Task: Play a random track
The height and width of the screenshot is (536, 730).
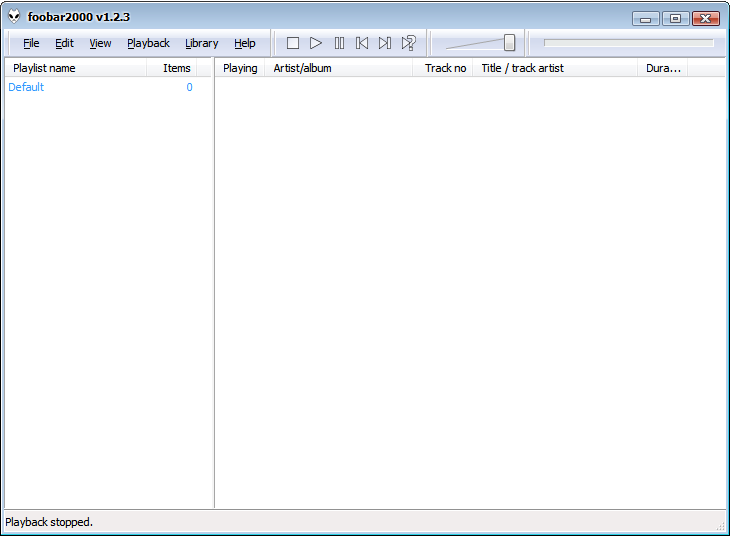Action: tap(409, 43)
